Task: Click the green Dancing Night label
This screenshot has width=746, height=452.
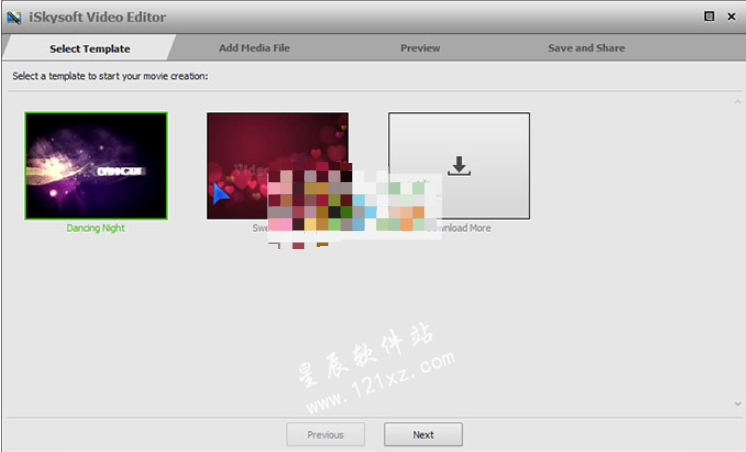Action: click(x=96, y=228)
